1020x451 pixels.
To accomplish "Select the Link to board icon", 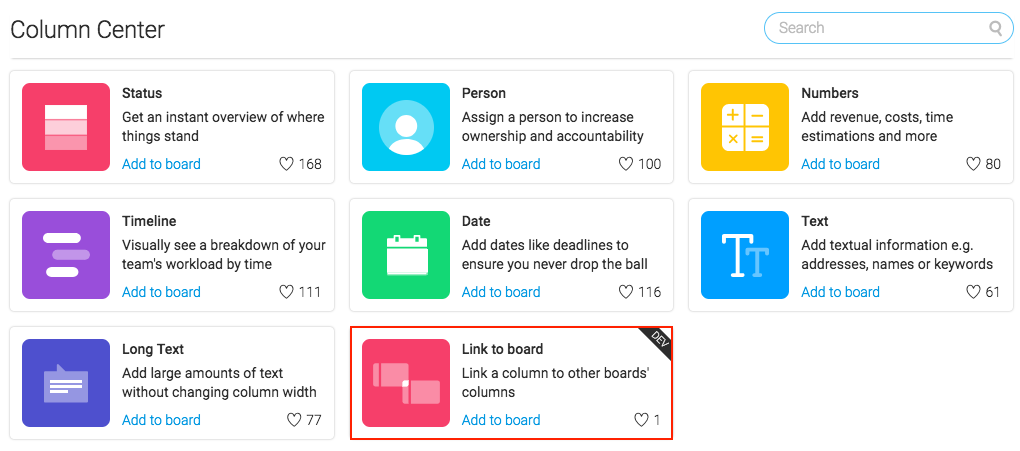I will tap(406, 383).
